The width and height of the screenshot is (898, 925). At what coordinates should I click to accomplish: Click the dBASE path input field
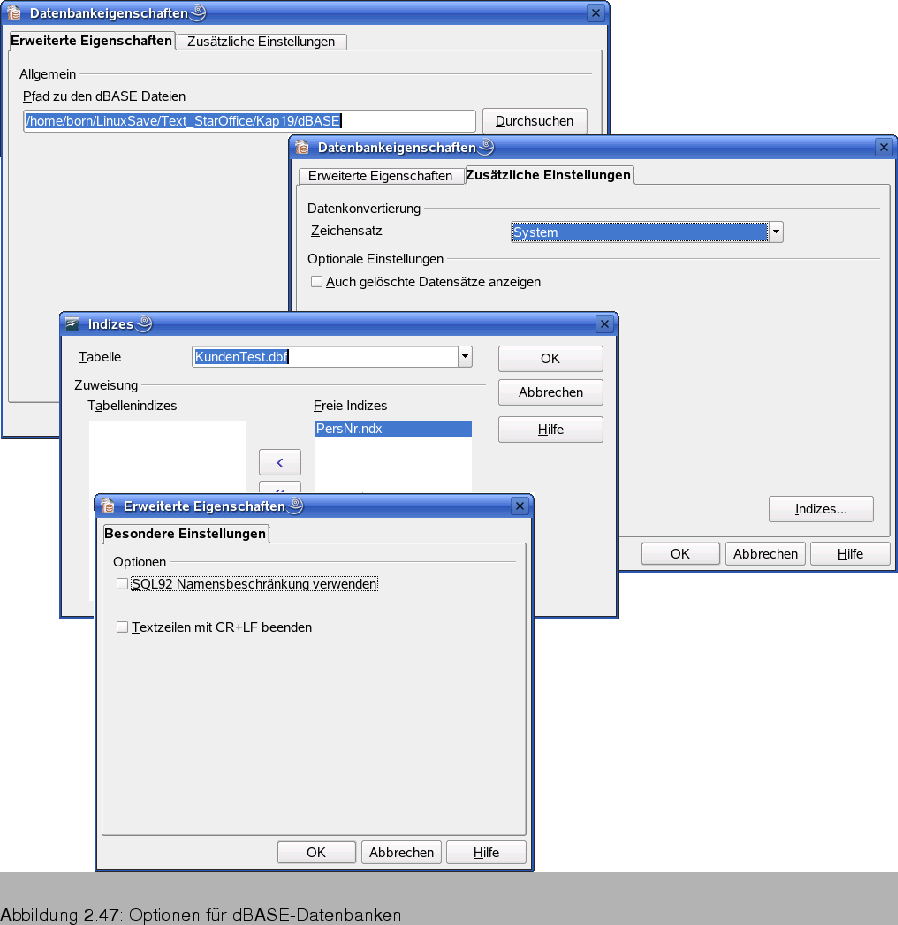249,121
